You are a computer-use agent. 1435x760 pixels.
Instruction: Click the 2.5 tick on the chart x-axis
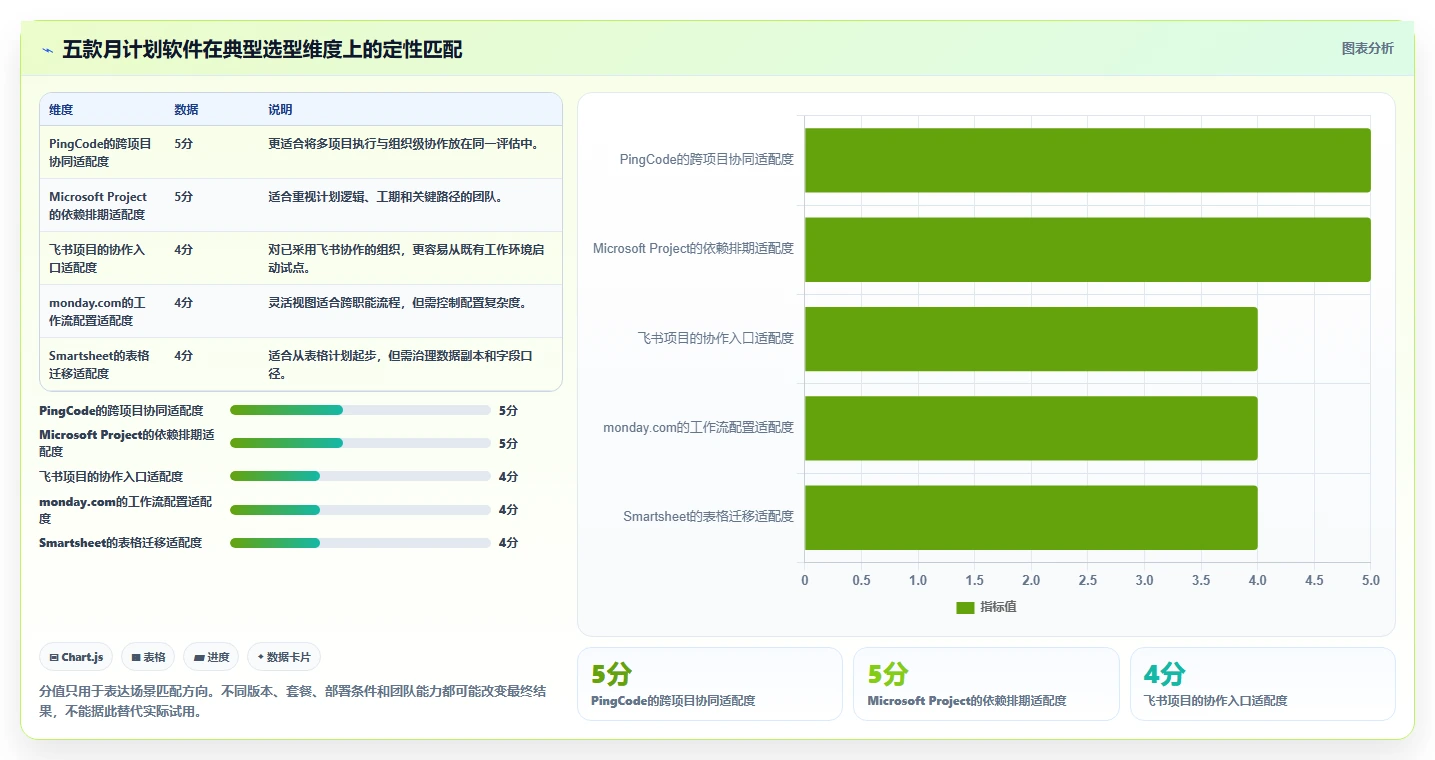1087,580
